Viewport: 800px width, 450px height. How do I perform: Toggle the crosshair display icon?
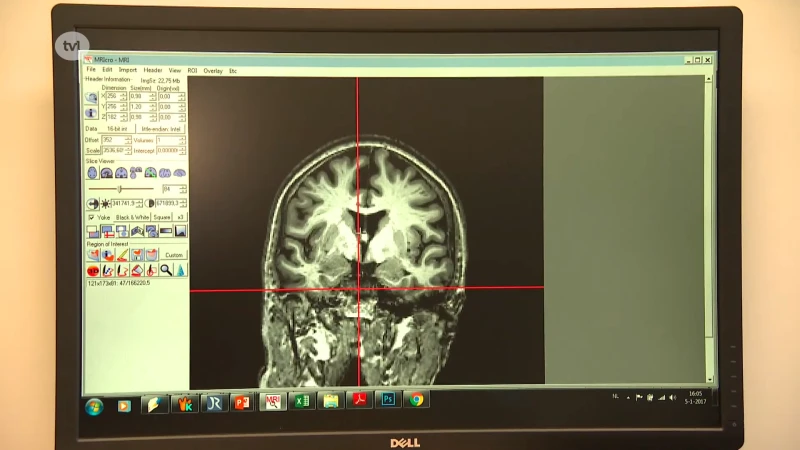pyautogui.click(x=108, y=232)
